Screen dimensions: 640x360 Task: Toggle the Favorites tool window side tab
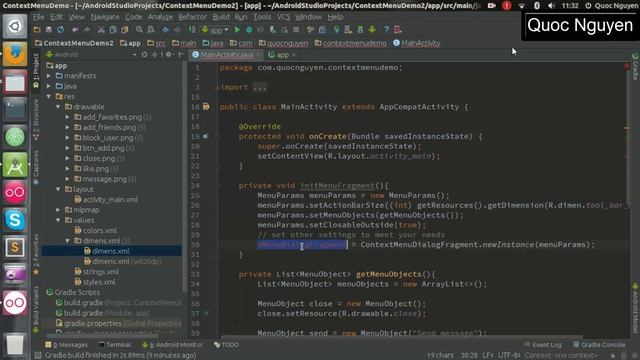tap(36, 255)
